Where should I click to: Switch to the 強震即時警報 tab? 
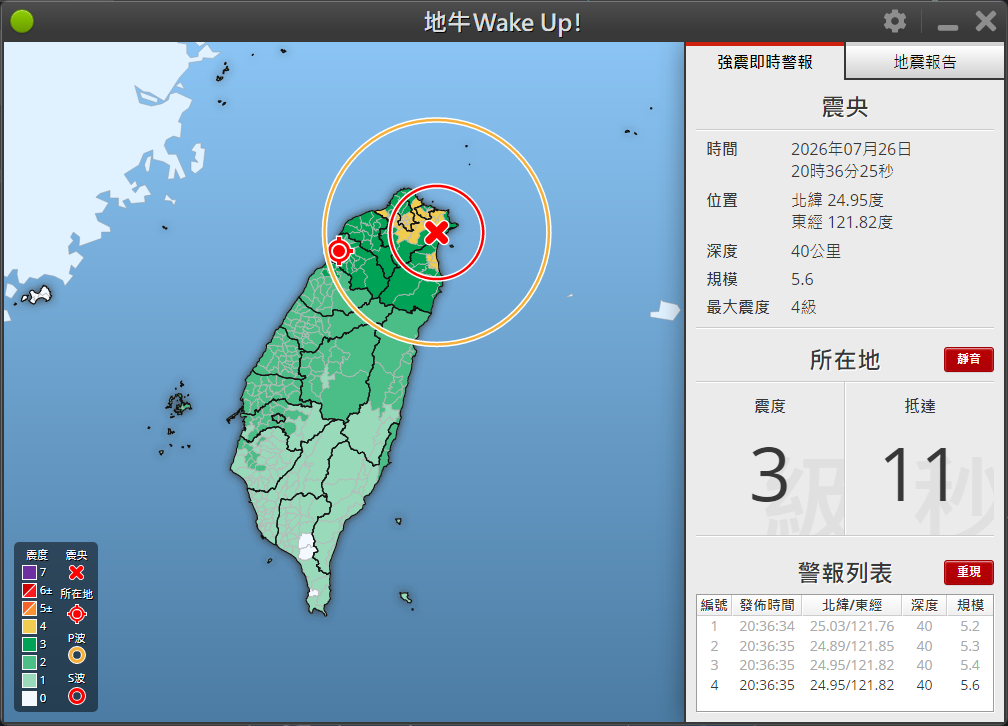[765, 62]
